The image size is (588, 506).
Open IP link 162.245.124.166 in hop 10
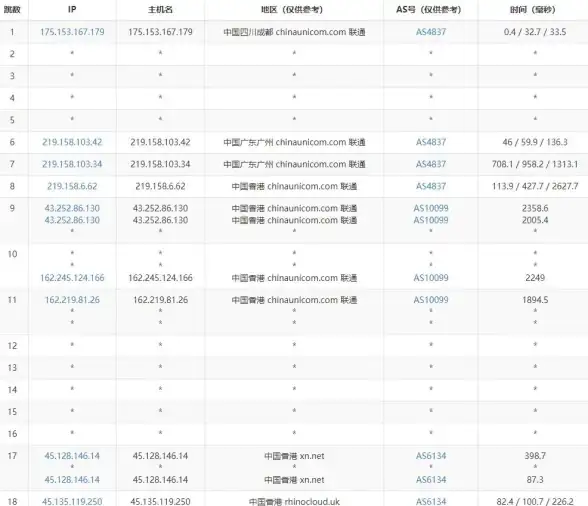tap(72, 278)
